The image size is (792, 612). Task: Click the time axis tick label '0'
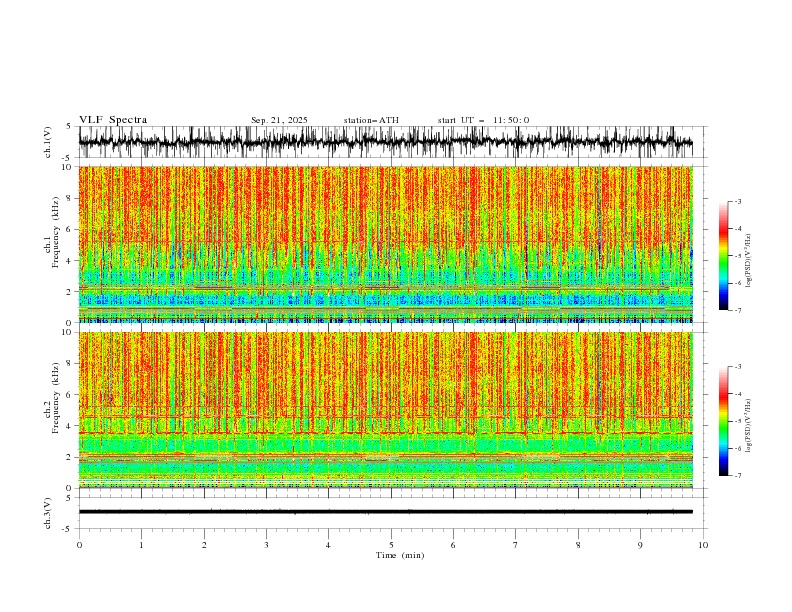79,545
